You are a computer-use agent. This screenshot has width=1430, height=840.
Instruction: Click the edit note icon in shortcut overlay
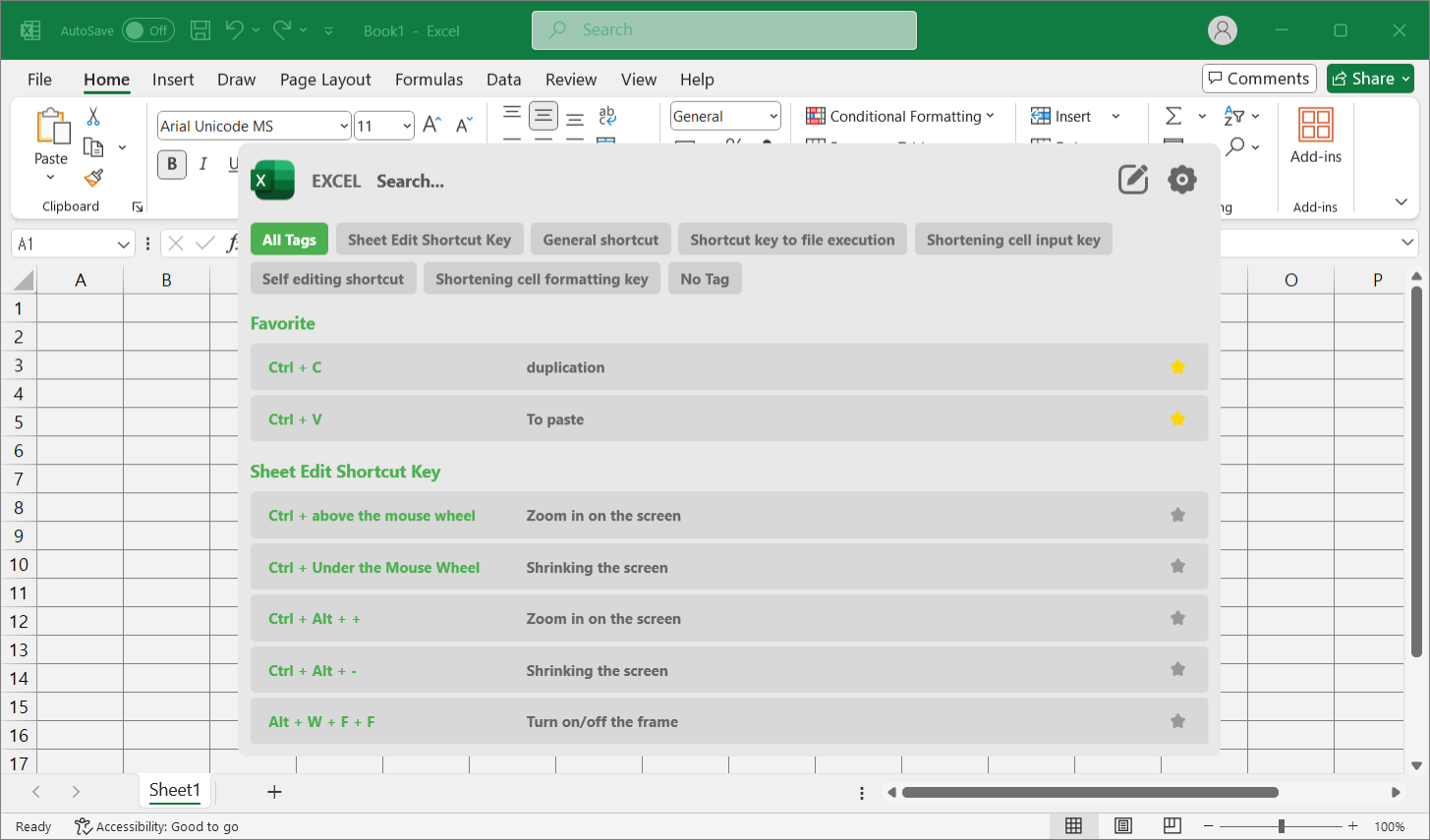point(1133,179)
